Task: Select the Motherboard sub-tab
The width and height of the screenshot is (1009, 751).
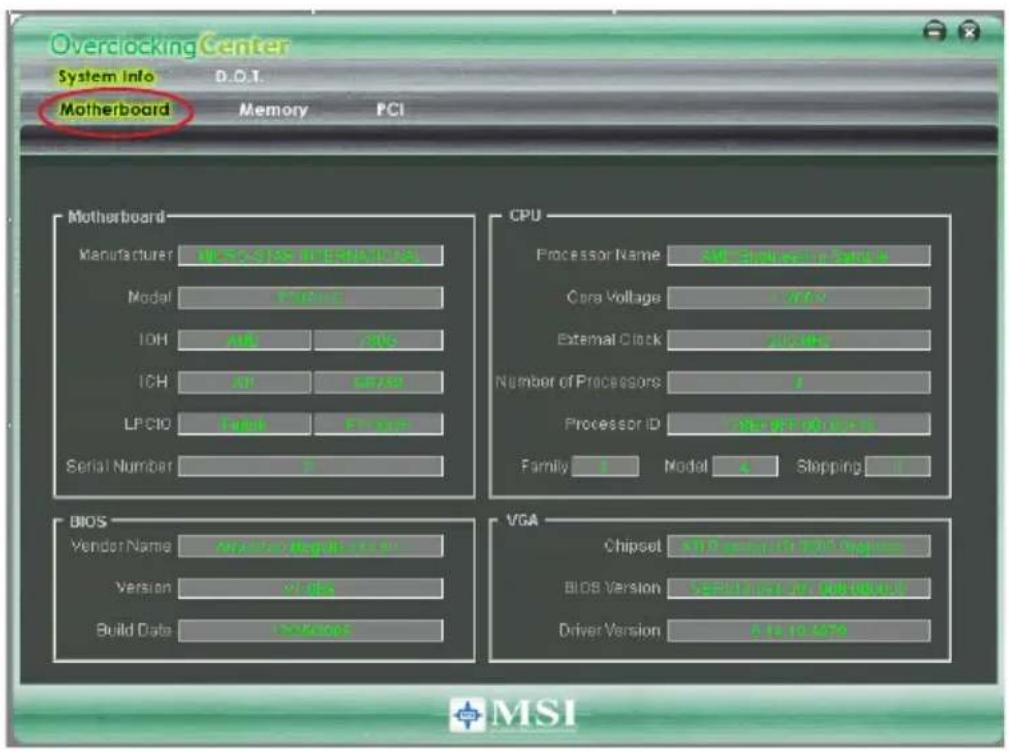Action: pos(115,109)
